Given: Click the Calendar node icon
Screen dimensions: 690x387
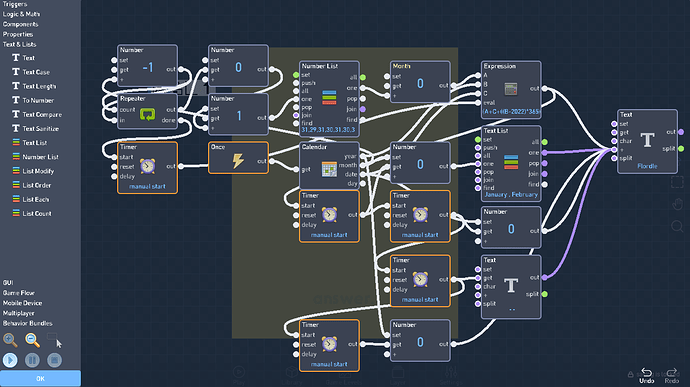Looking at the screenshot, I should [329, 169].
